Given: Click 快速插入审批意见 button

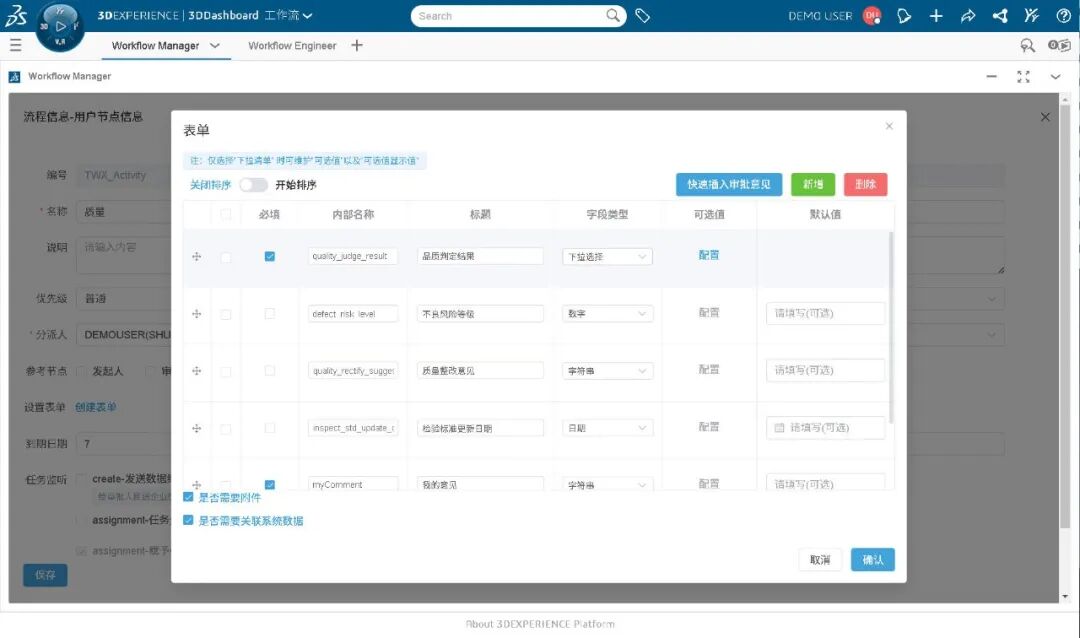Looking at the screenshot, I should (729, 184).
